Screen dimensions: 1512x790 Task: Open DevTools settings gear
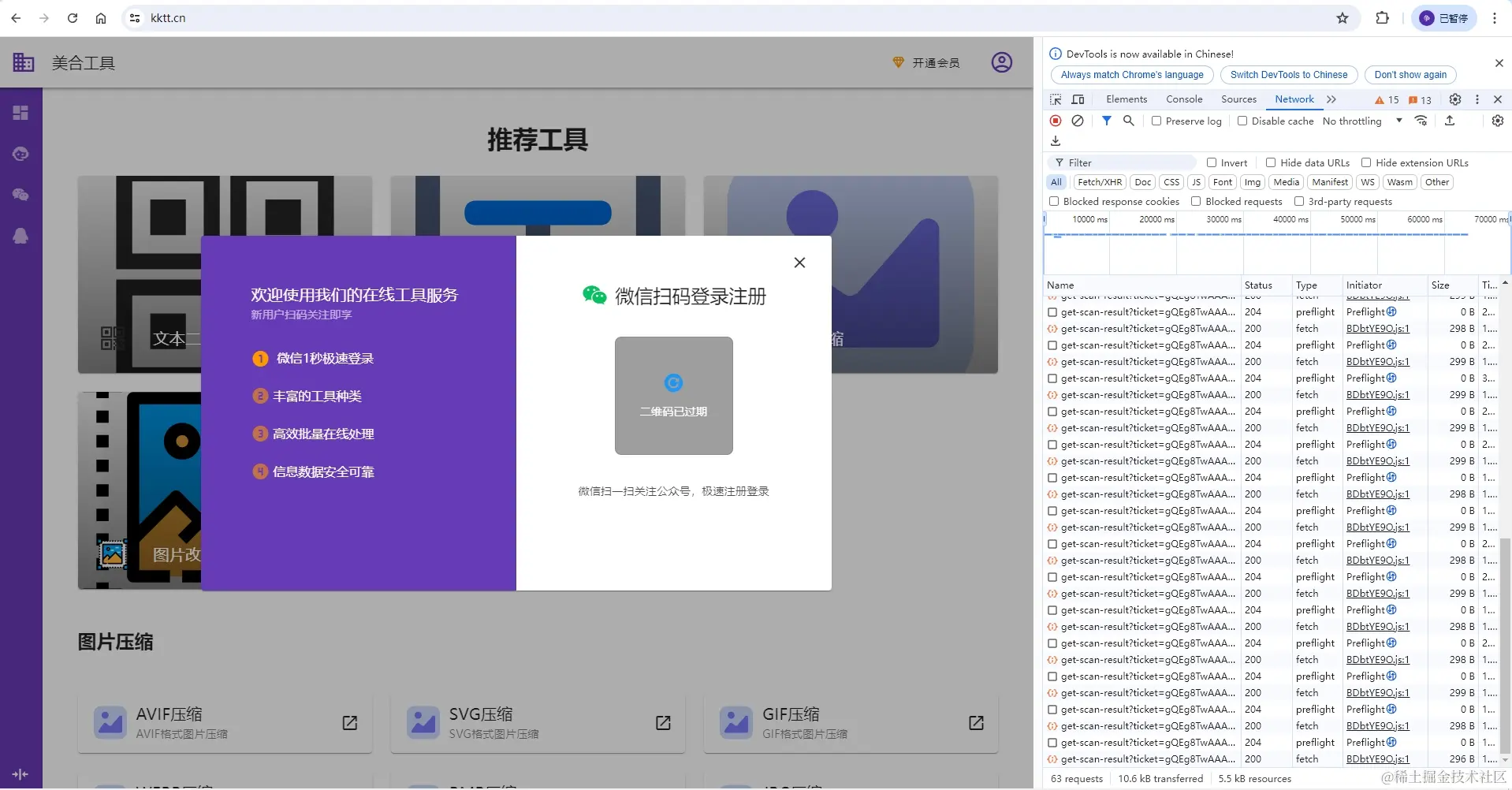click(1455, 99)
